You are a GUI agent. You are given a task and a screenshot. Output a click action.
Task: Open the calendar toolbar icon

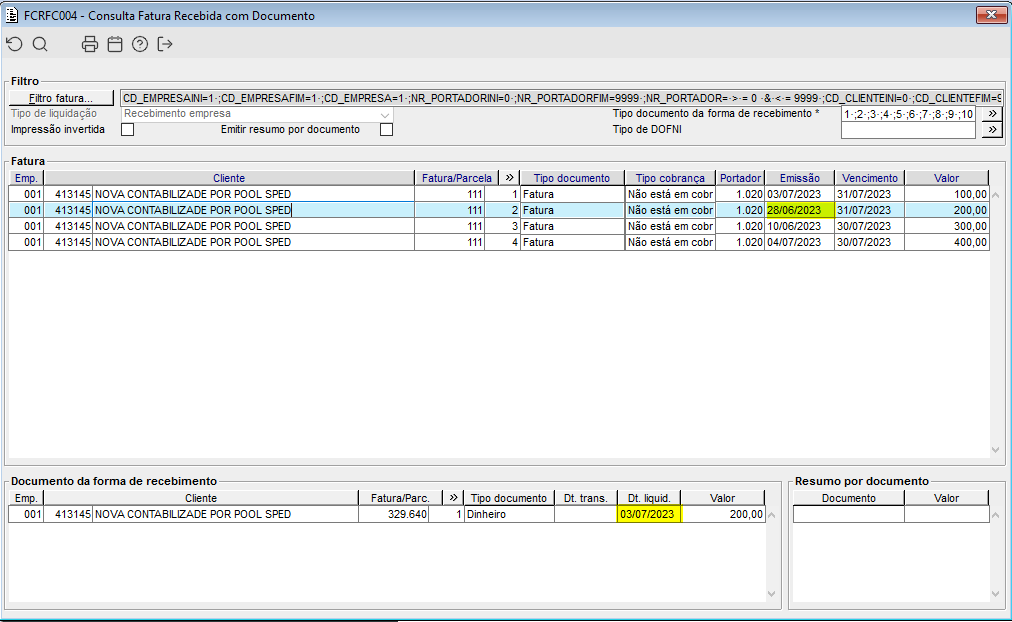click(115, 44)
